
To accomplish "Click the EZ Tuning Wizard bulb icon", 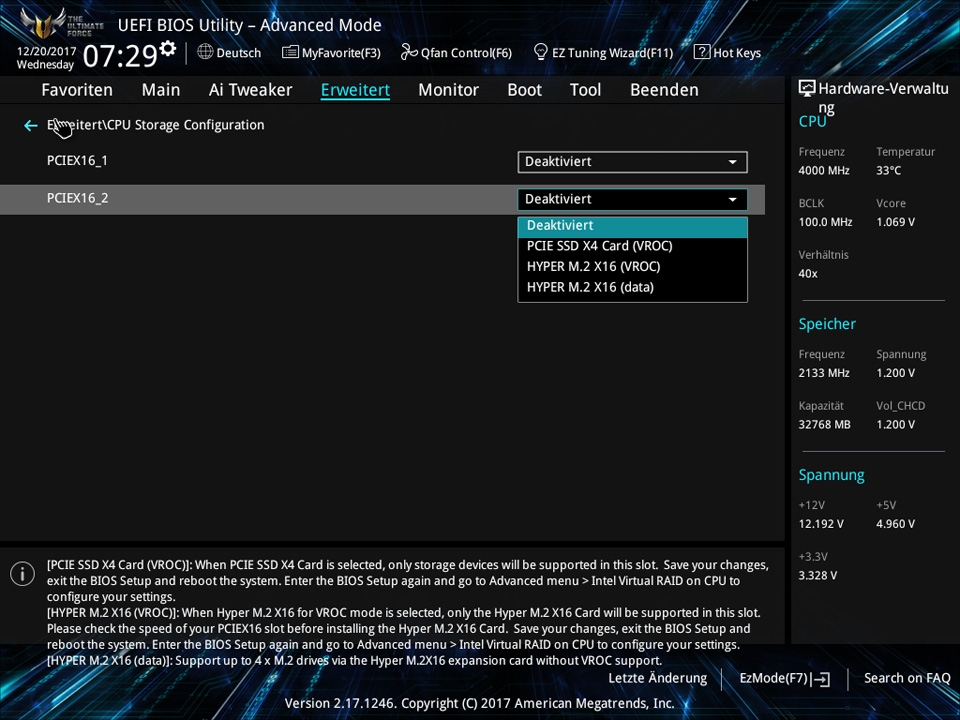I will coord(541,52).
